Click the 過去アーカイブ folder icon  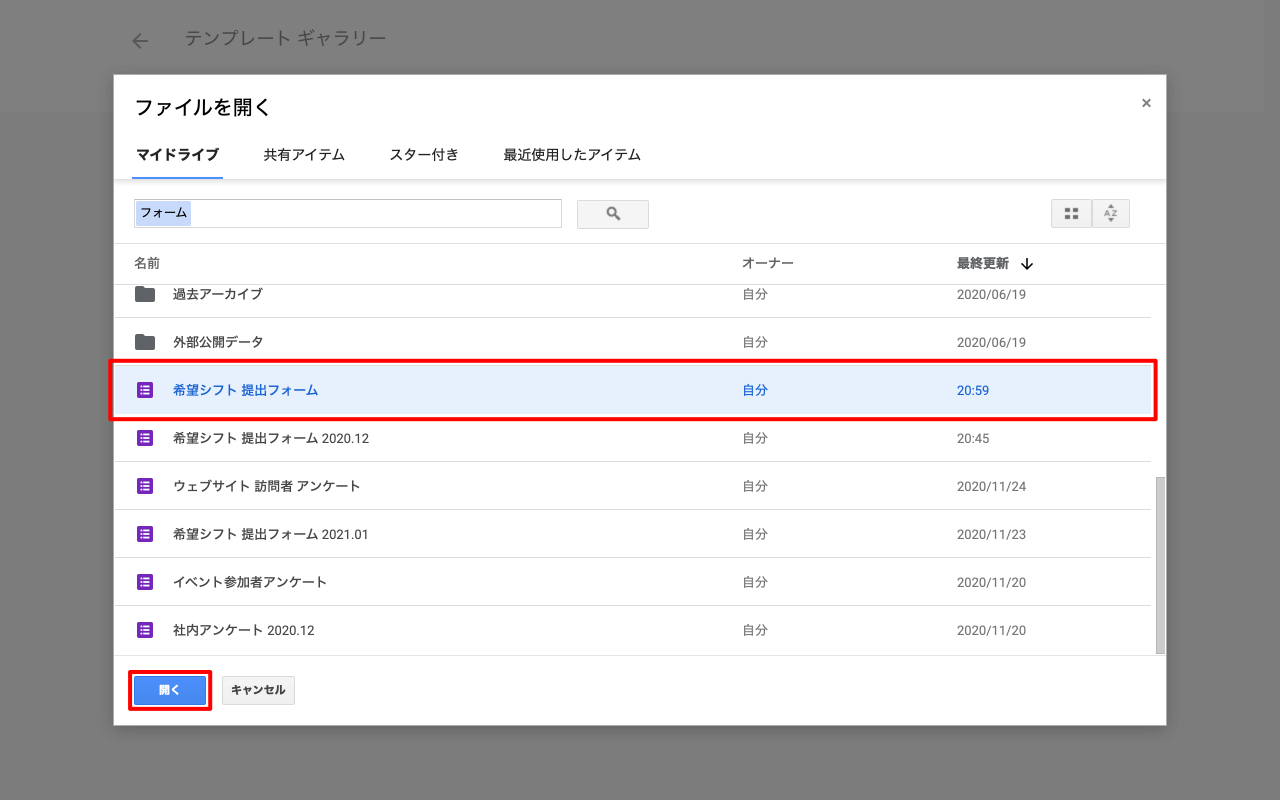click(x=145, y=294)
